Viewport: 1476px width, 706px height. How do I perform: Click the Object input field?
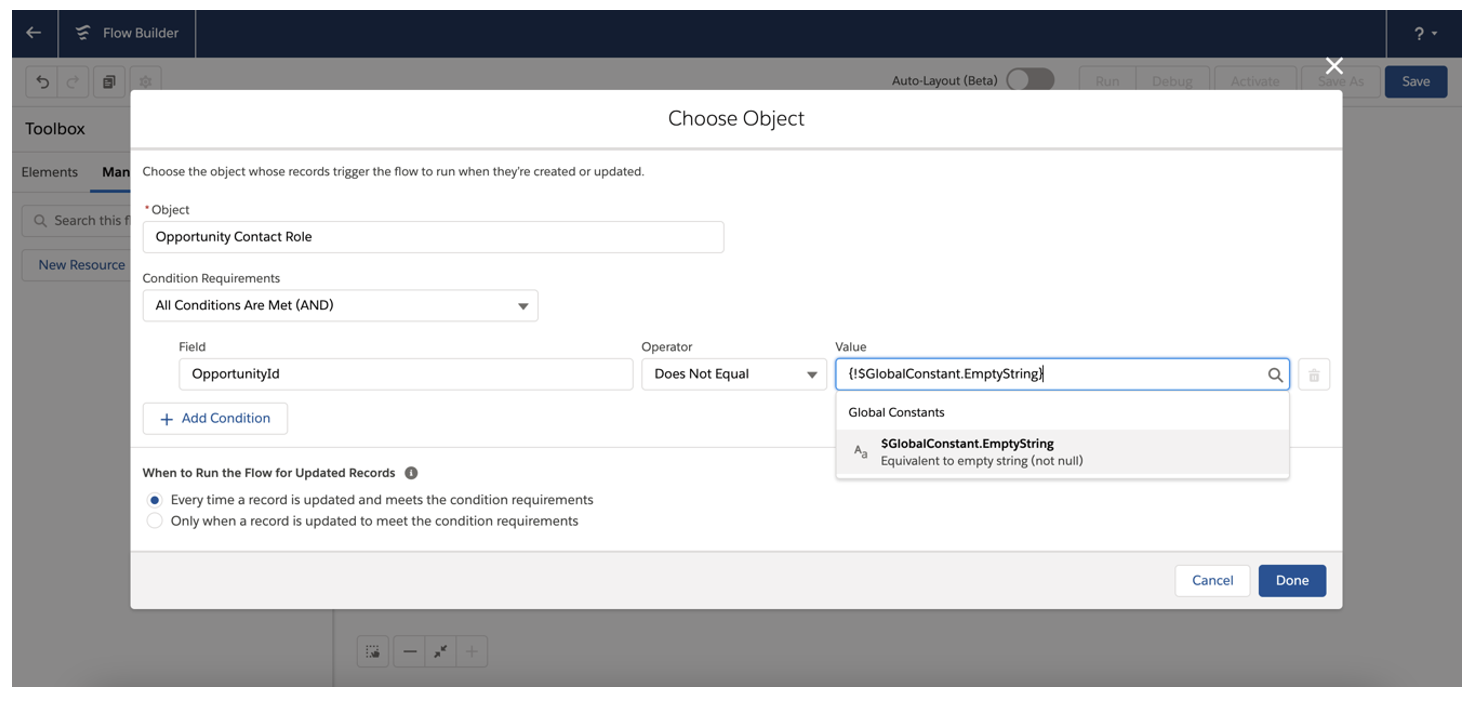[x=433, y=237]
